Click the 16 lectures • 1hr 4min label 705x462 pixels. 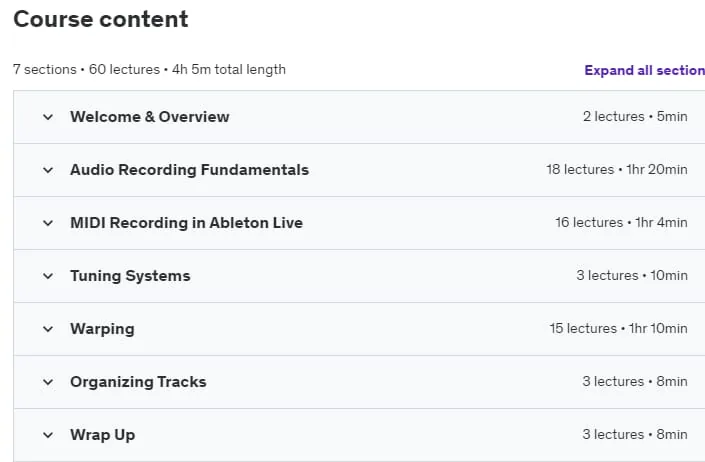(621, 222)
